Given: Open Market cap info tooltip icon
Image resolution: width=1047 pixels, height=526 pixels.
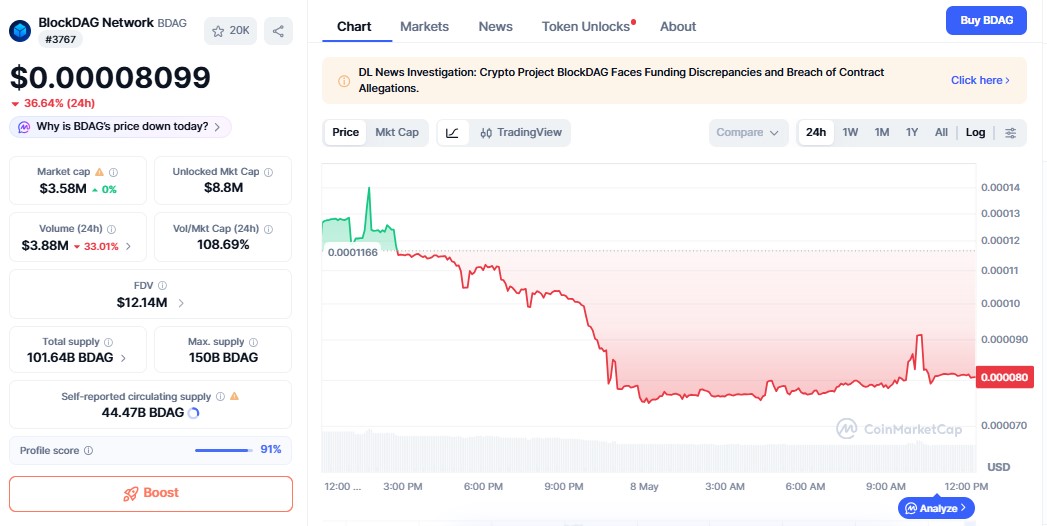Looking at the screenshot, I should pos(114,172).
